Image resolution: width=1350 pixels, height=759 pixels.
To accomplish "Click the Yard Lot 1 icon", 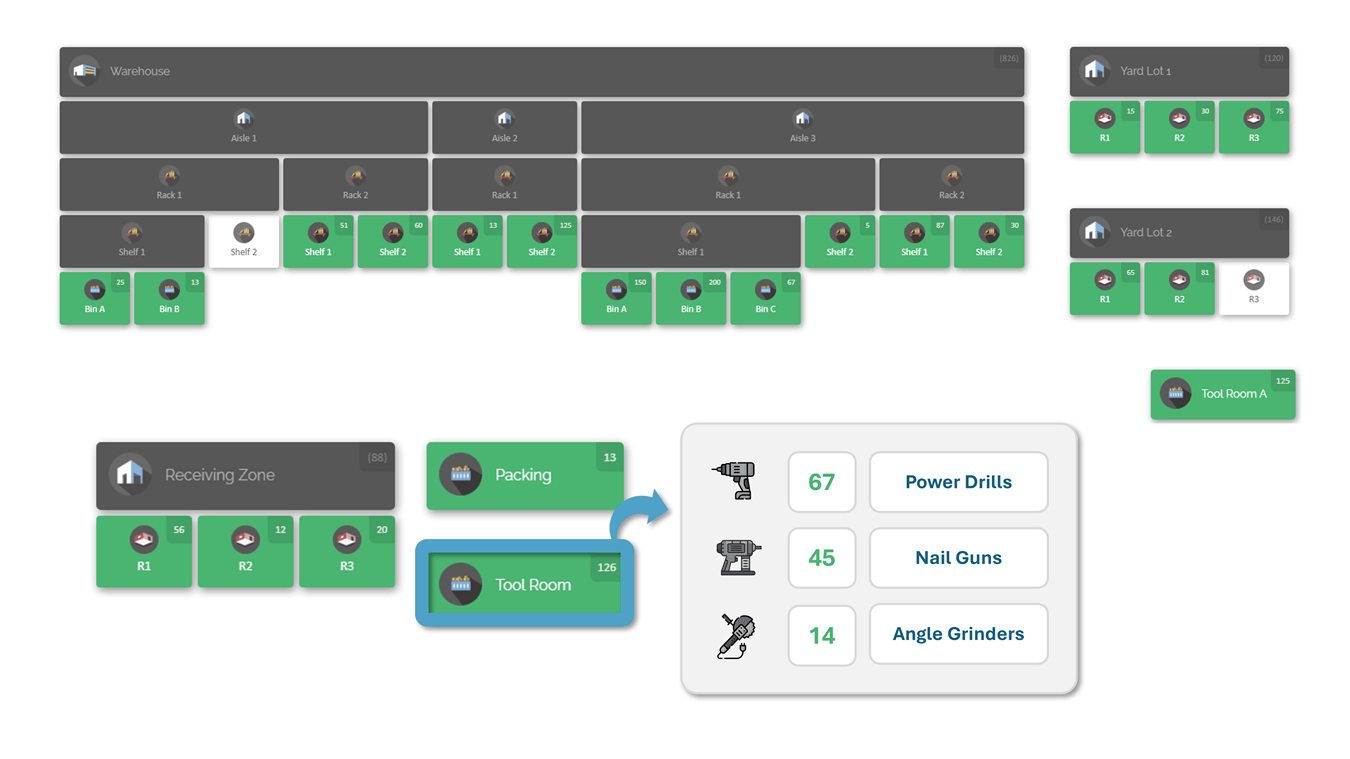I will [1095, 71].
